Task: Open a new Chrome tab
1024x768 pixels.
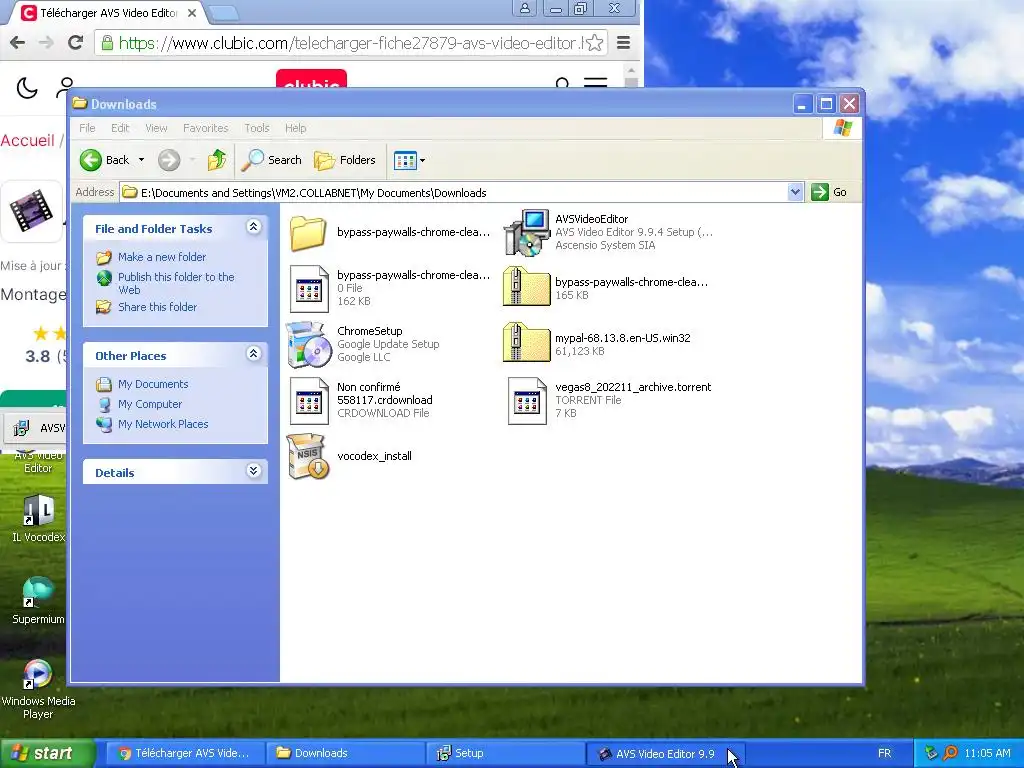Action: 224,13
